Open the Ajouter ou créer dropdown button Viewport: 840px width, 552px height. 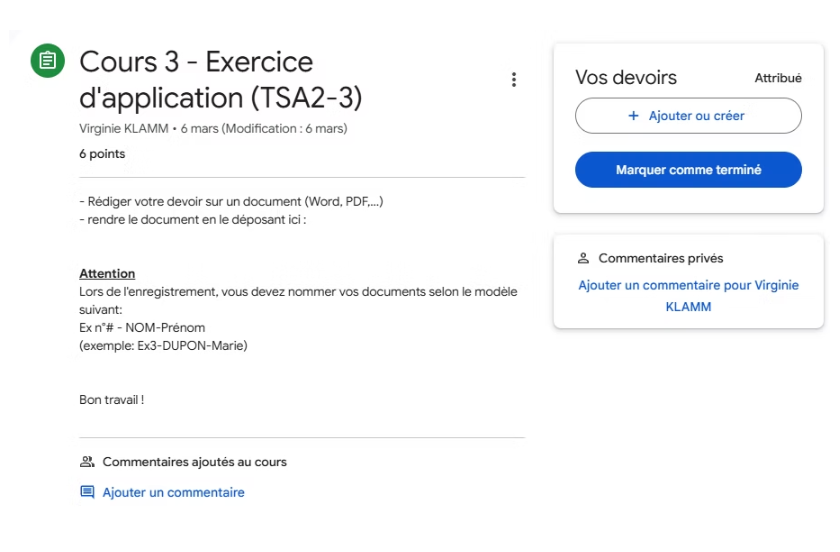coord(688,116)
